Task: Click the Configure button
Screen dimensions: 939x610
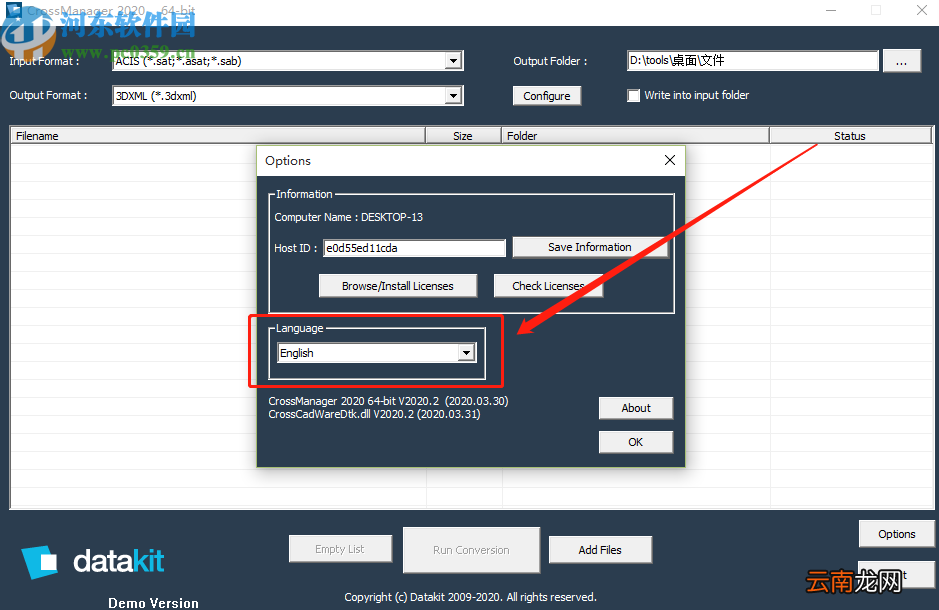Action: [x=547, y=96]
